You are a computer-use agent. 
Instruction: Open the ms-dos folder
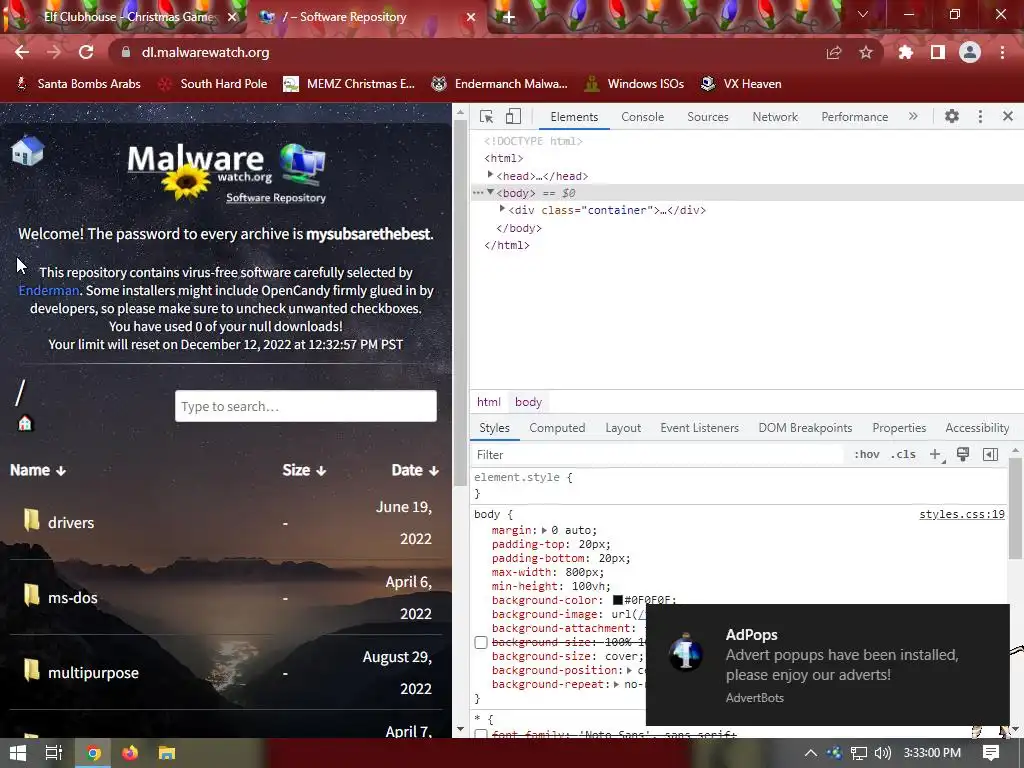click(72, 598)
